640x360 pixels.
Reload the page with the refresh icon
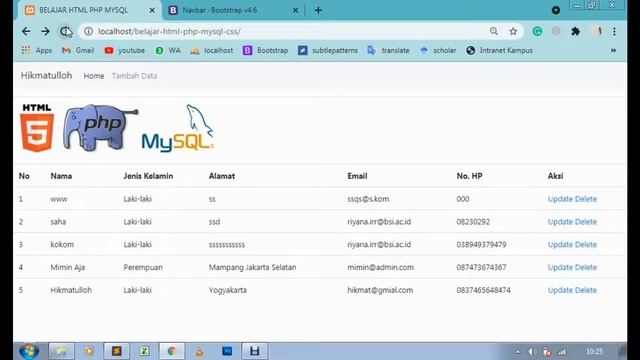point(65,31)
